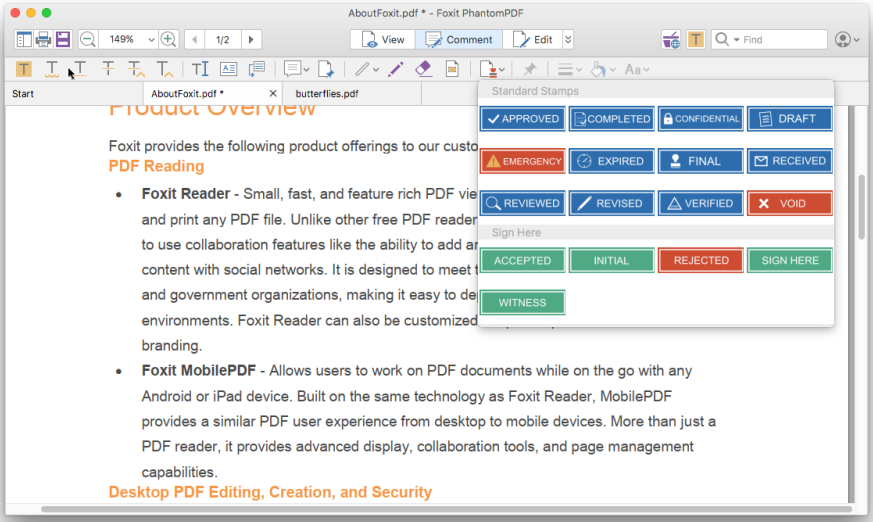Screen dimensions: 873x522
Task: Select the Text box tool
Action: click(228, 70)
